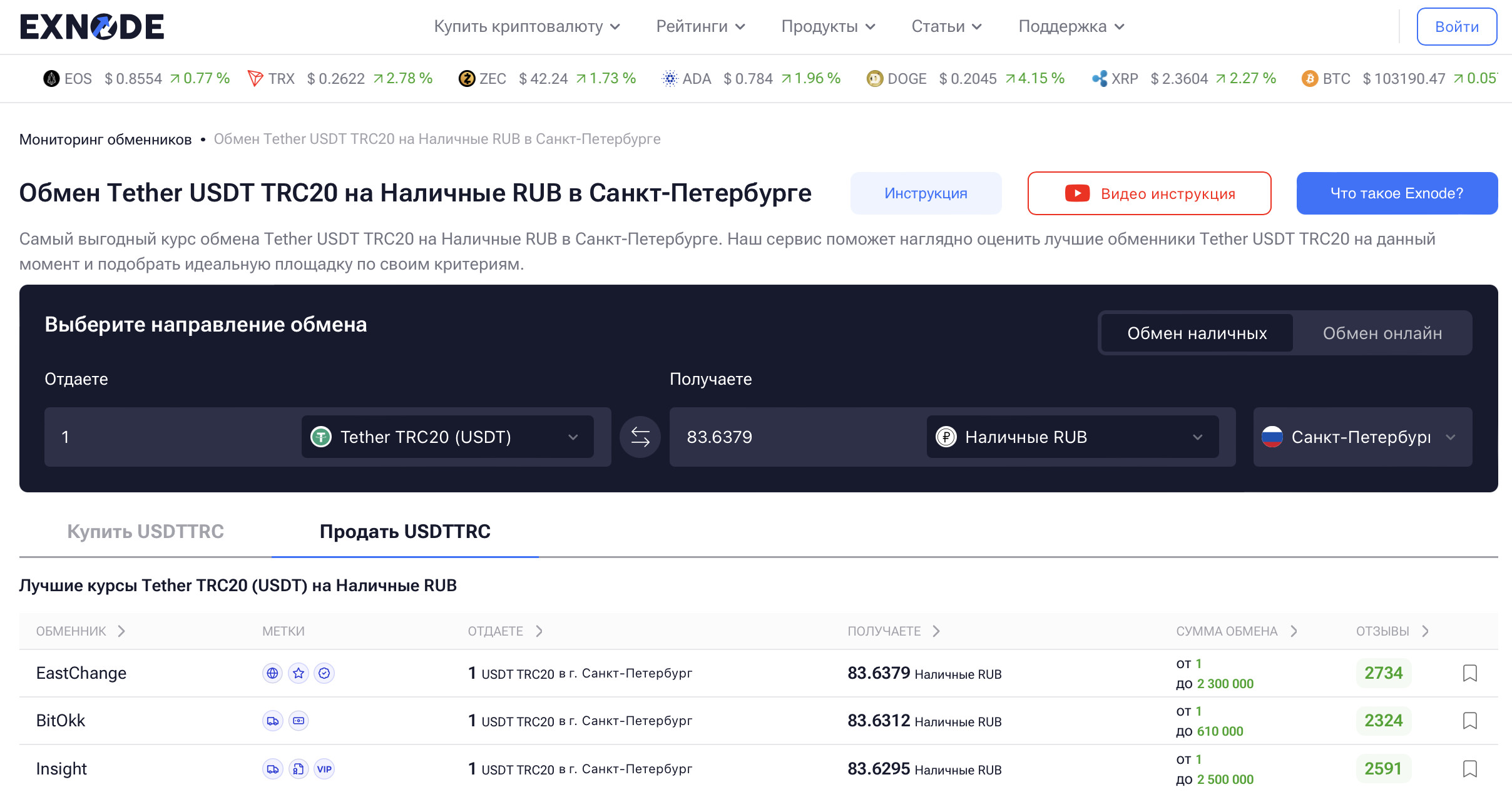Click the globe badge on EastChange
The width and height of the screenshot is (1512, 792).
272,673
